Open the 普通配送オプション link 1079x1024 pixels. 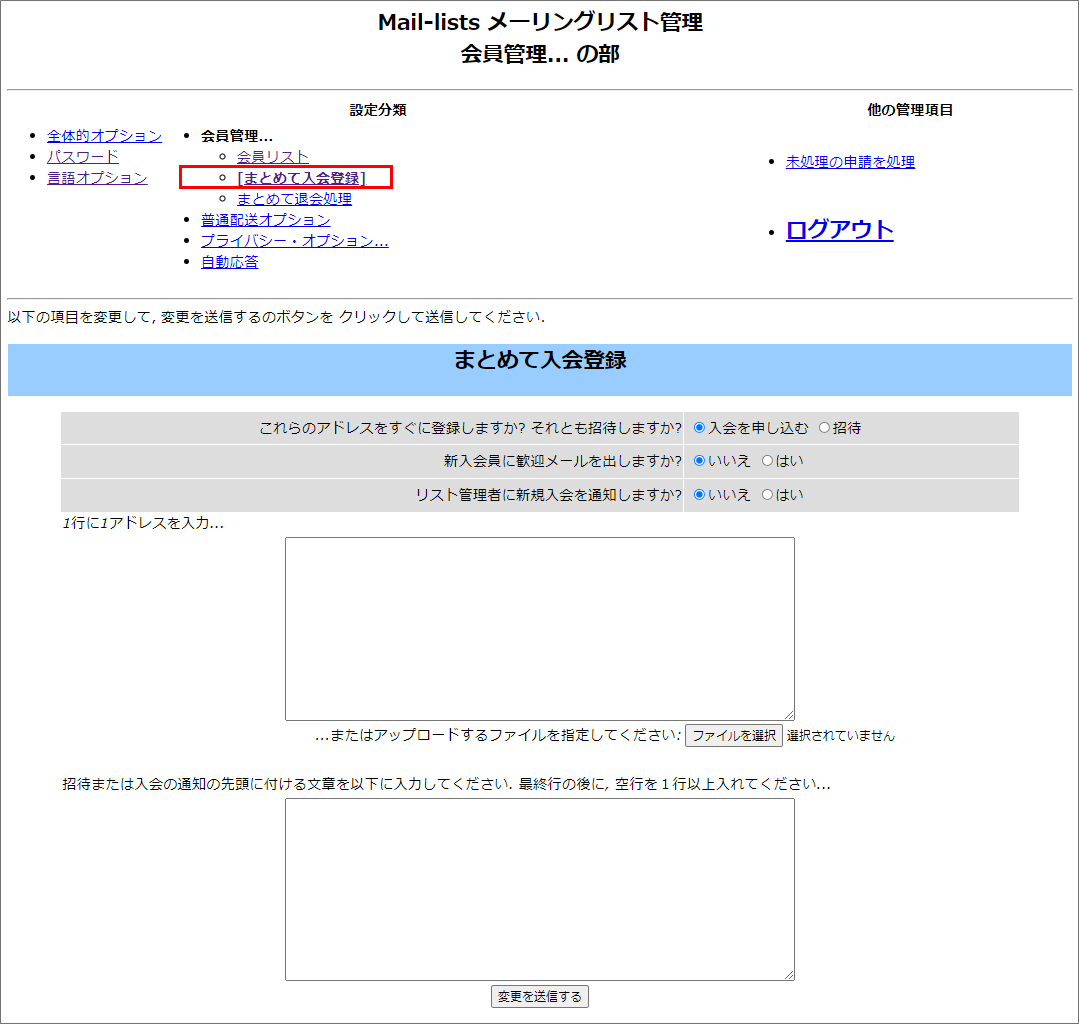click(265, 220)
